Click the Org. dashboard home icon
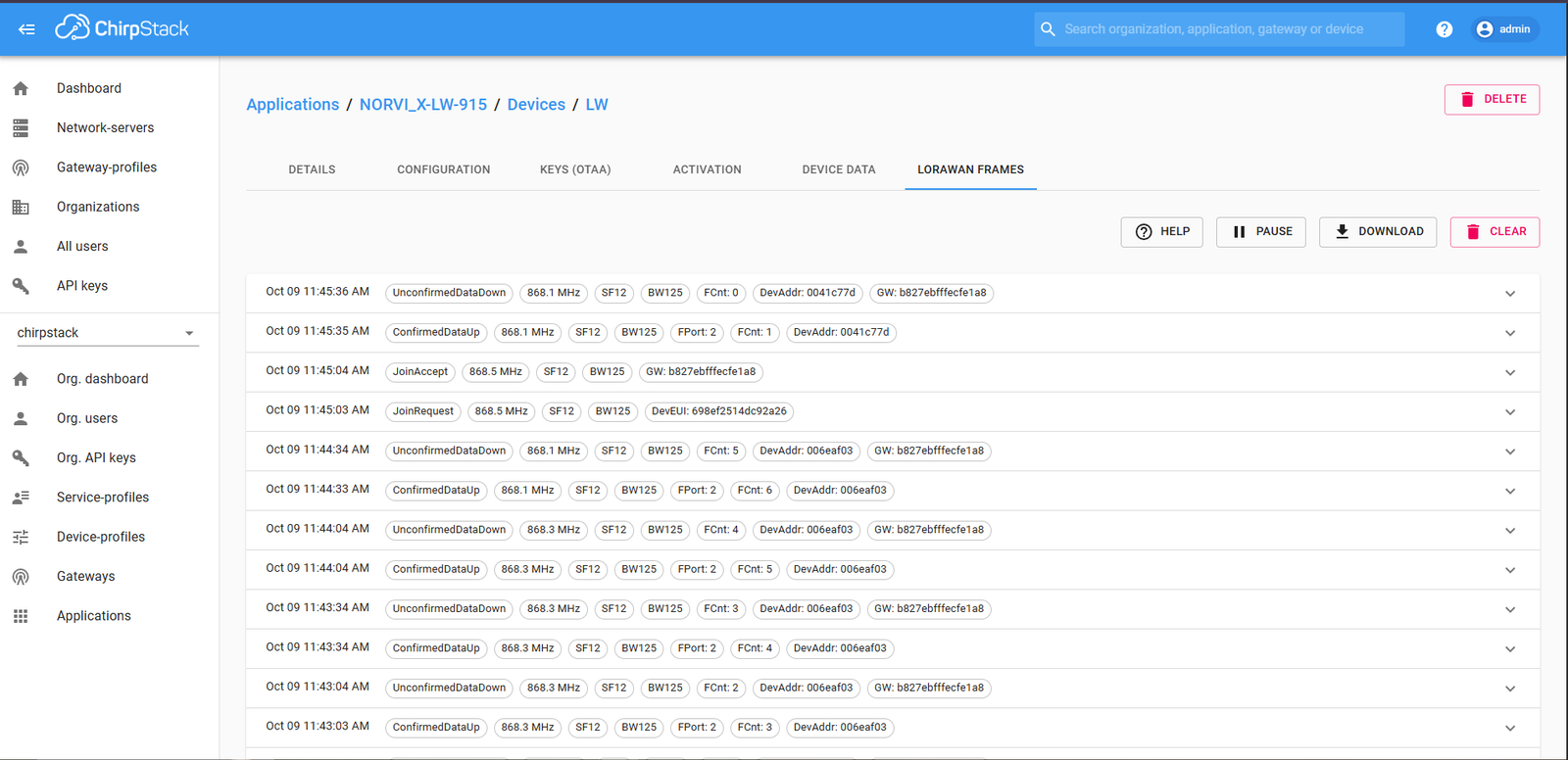 coord(21,379)
